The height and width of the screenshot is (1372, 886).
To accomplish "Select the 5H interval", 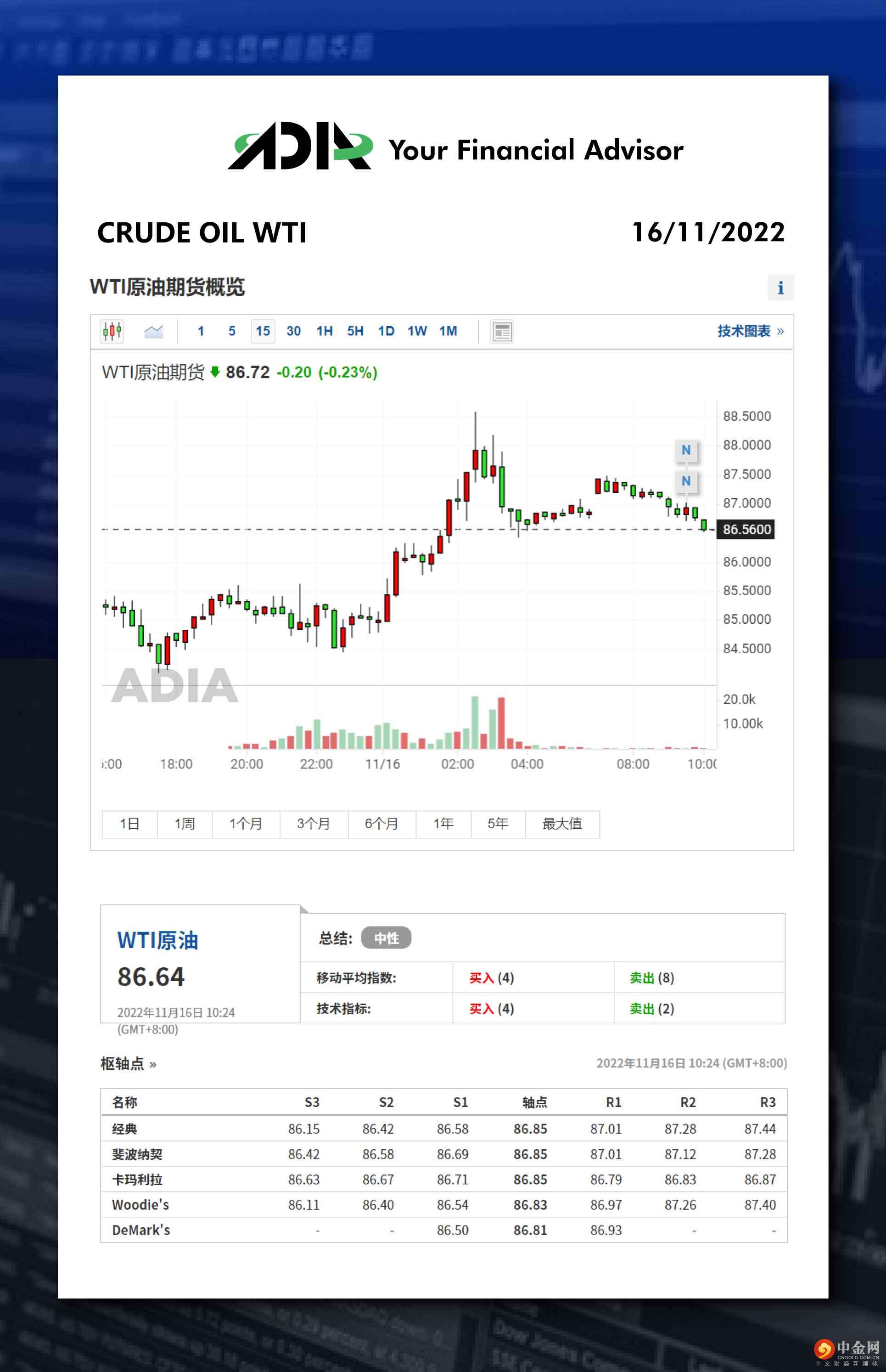I will click(x=355, y=331).
